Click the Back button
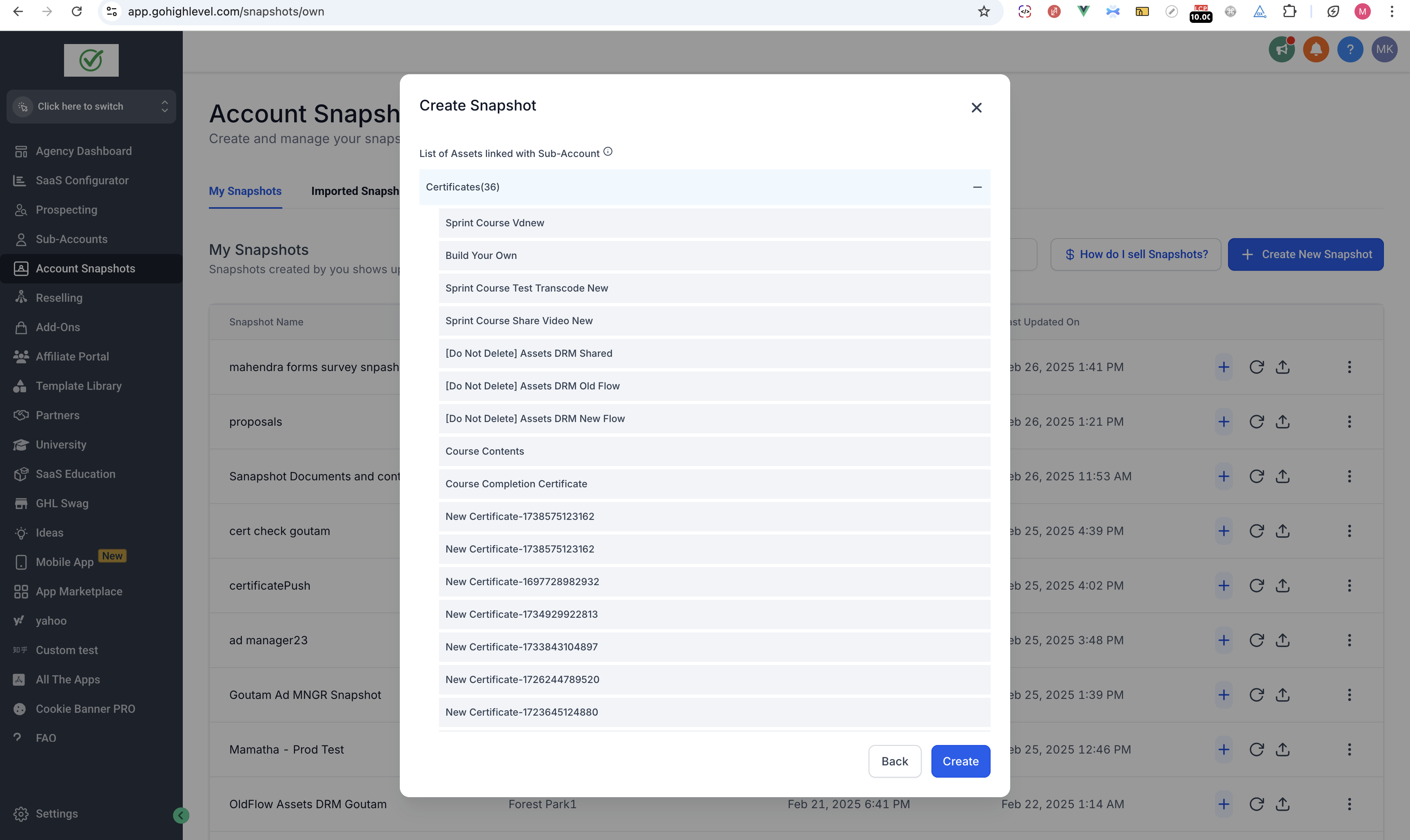 click(894, 761)
